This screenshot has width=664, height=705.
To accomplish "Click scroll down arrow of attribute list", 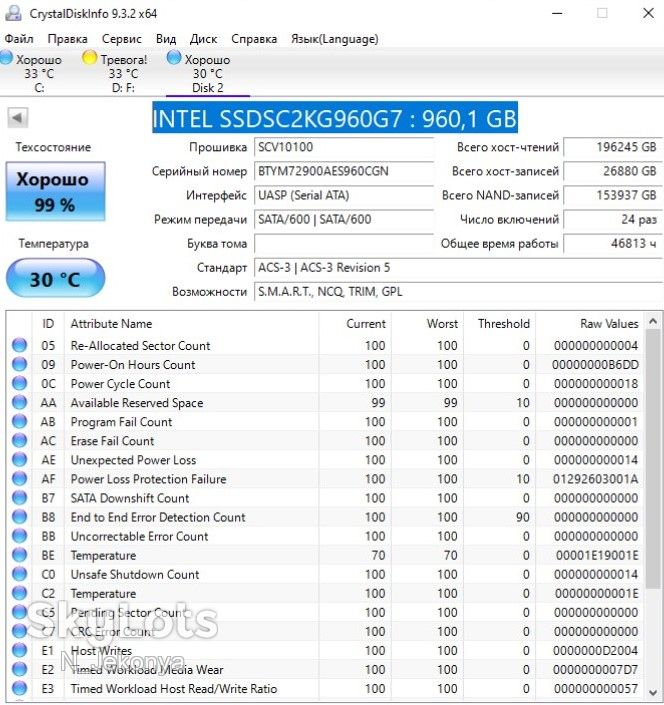I will pyautogui.click(x=653, y=692).
